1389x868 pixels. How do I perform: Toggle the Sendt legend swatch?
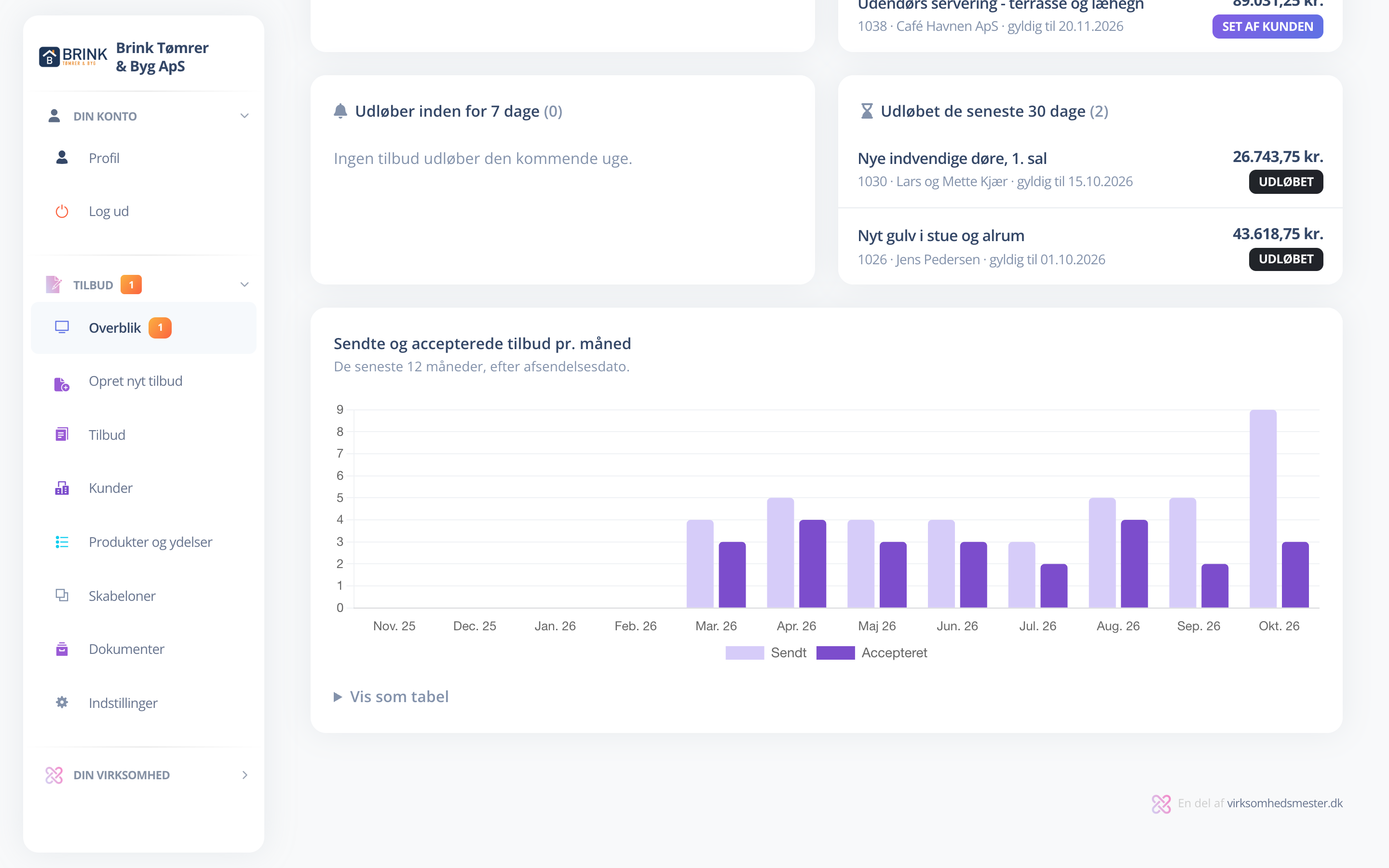[x=745, y=653]
